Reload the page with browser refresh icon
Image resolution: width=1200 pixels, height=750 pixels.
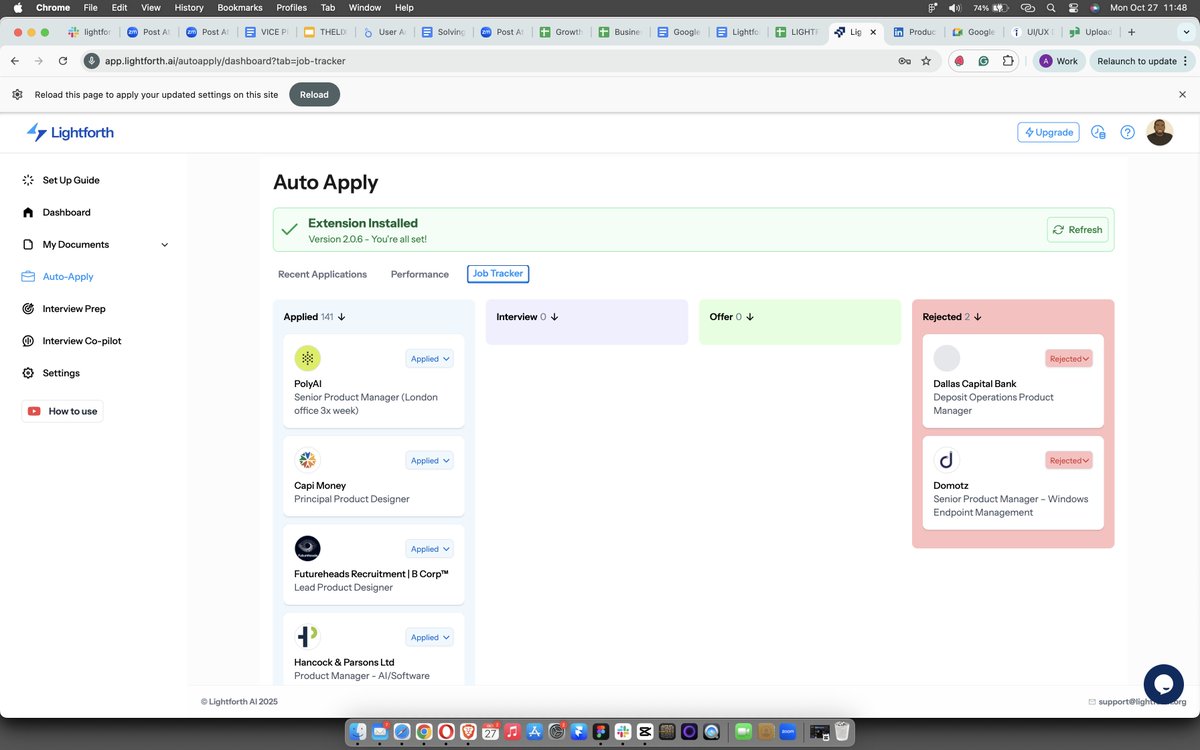tap(63, 61)
